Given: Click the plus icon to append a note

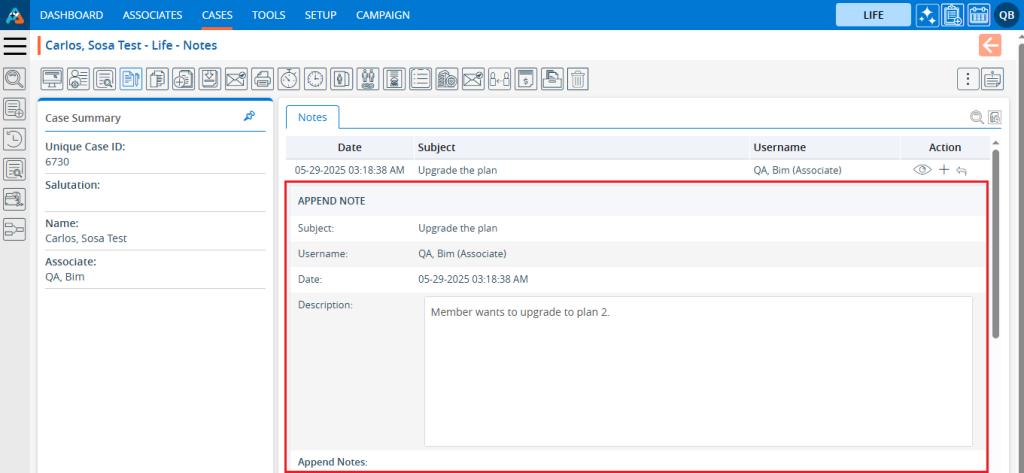Looking at the screenshot, I should click(x=944, y=171).
